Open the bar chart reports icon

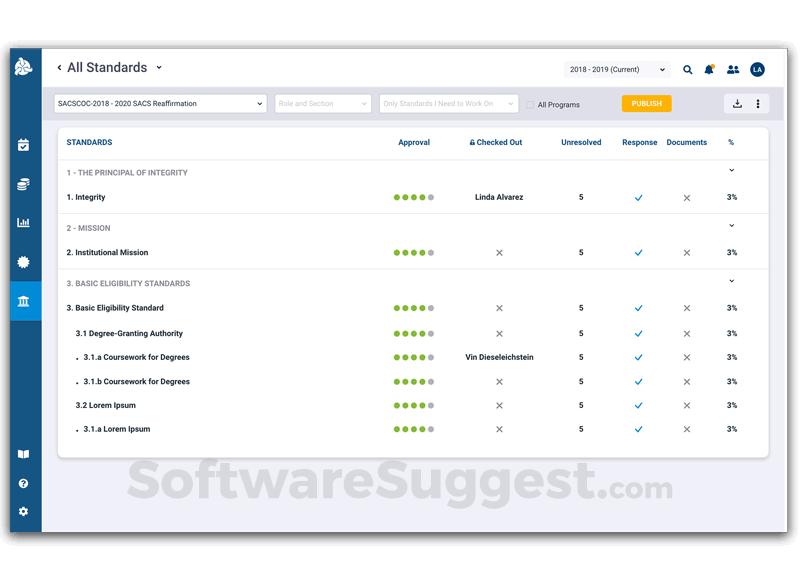click(24, 223)
